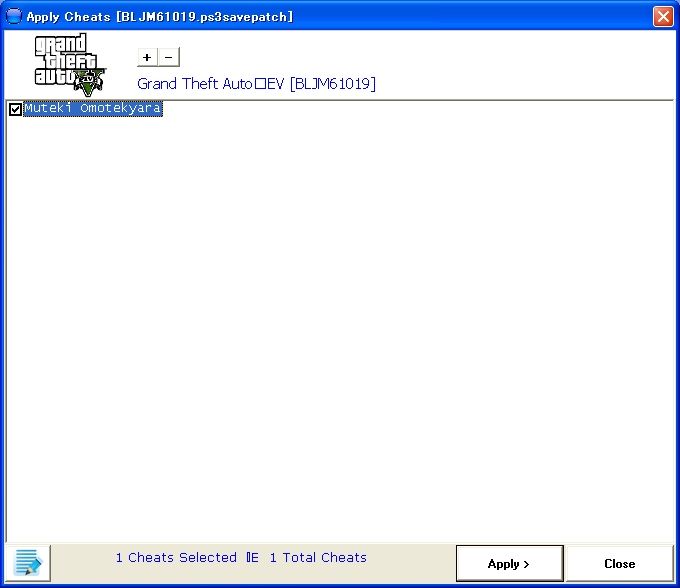Apply the selected cheats
The width and height of the screenshot is (680, 588).
pyautogui.click(x=510, y=563)
